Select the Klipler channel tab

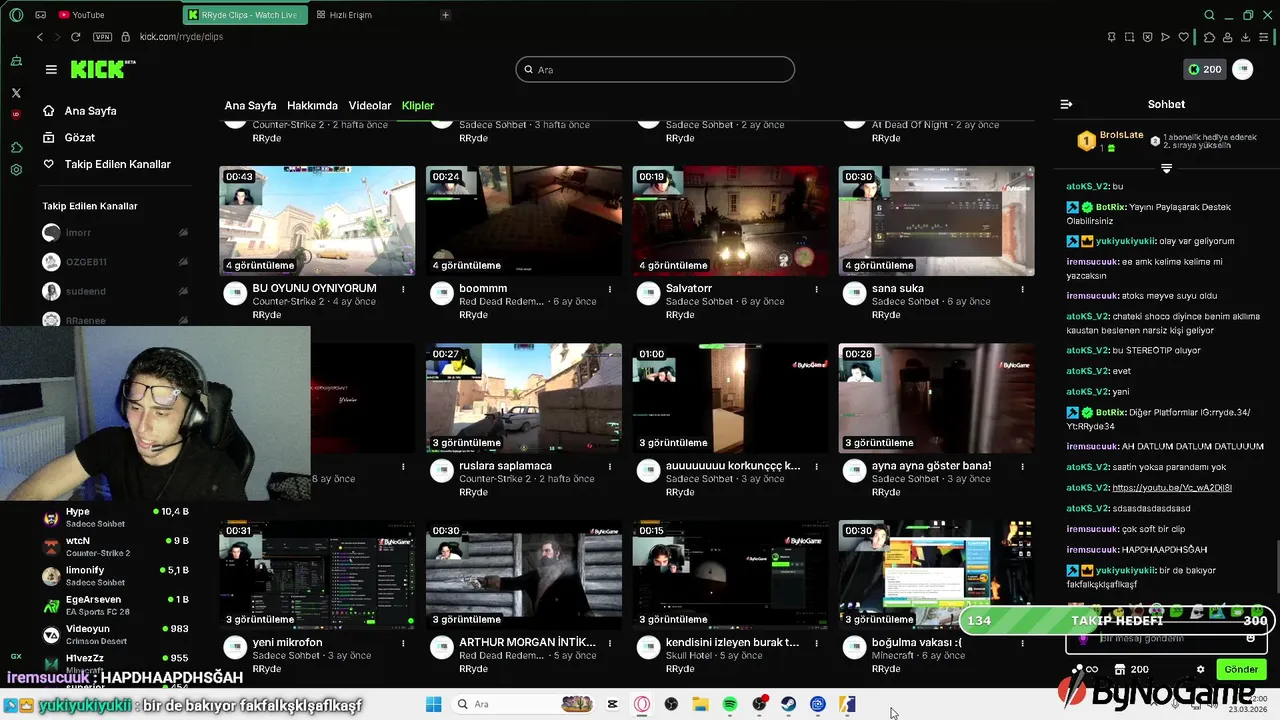[418, 105]
